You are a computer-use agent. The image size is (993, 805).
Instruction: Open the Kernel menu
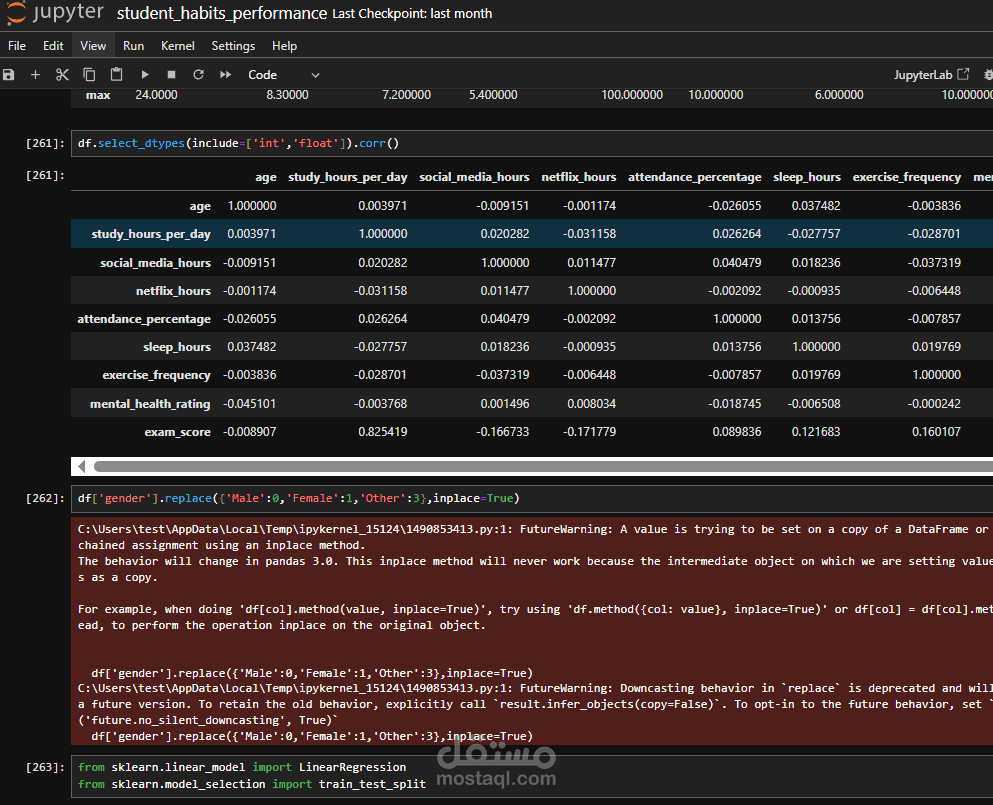coord(178,46)
